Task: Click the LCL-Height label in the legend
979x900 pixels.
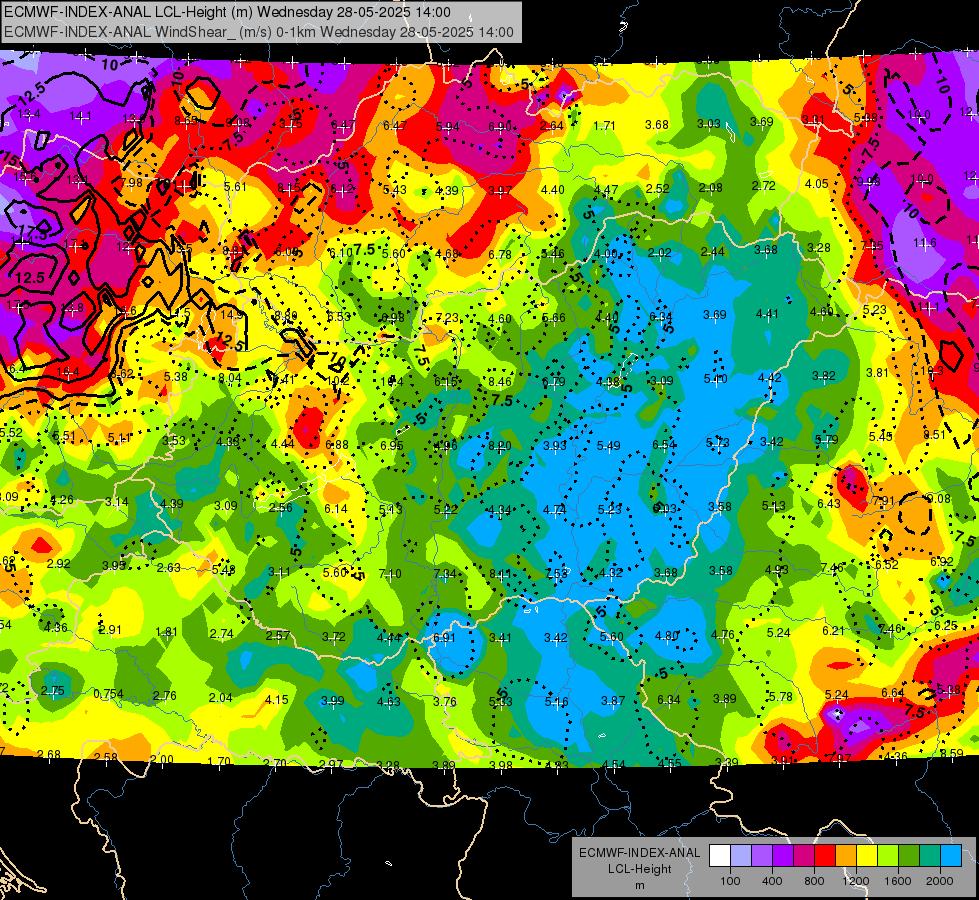Action: [639, 869]
